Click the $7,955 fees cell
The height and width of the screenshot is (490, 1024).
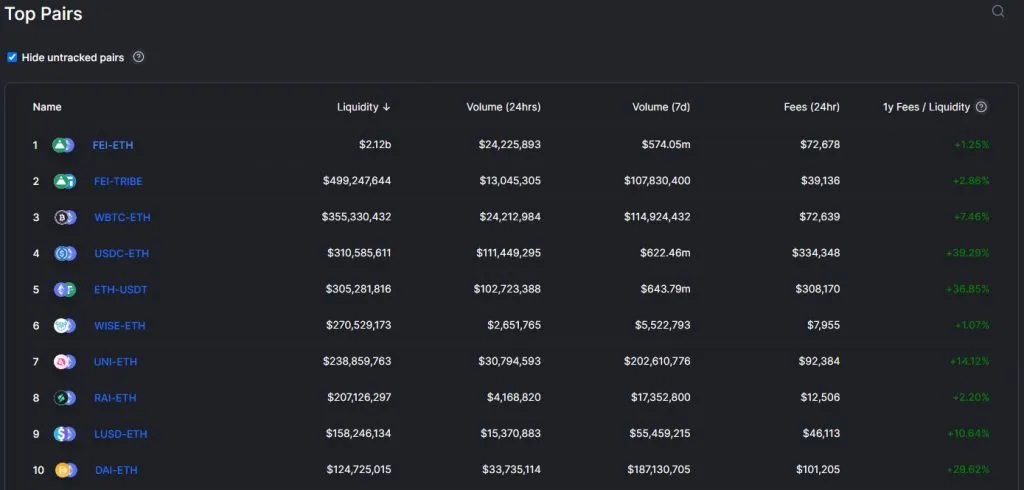point(822,325)
